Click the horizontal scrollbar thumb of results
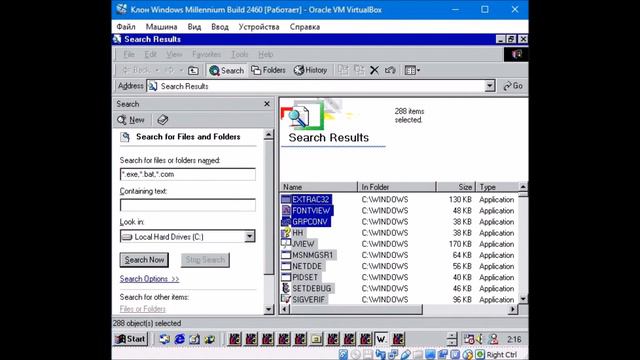This screenshot has height=360, width=640. pyautogui.click(x=356, y=309)
